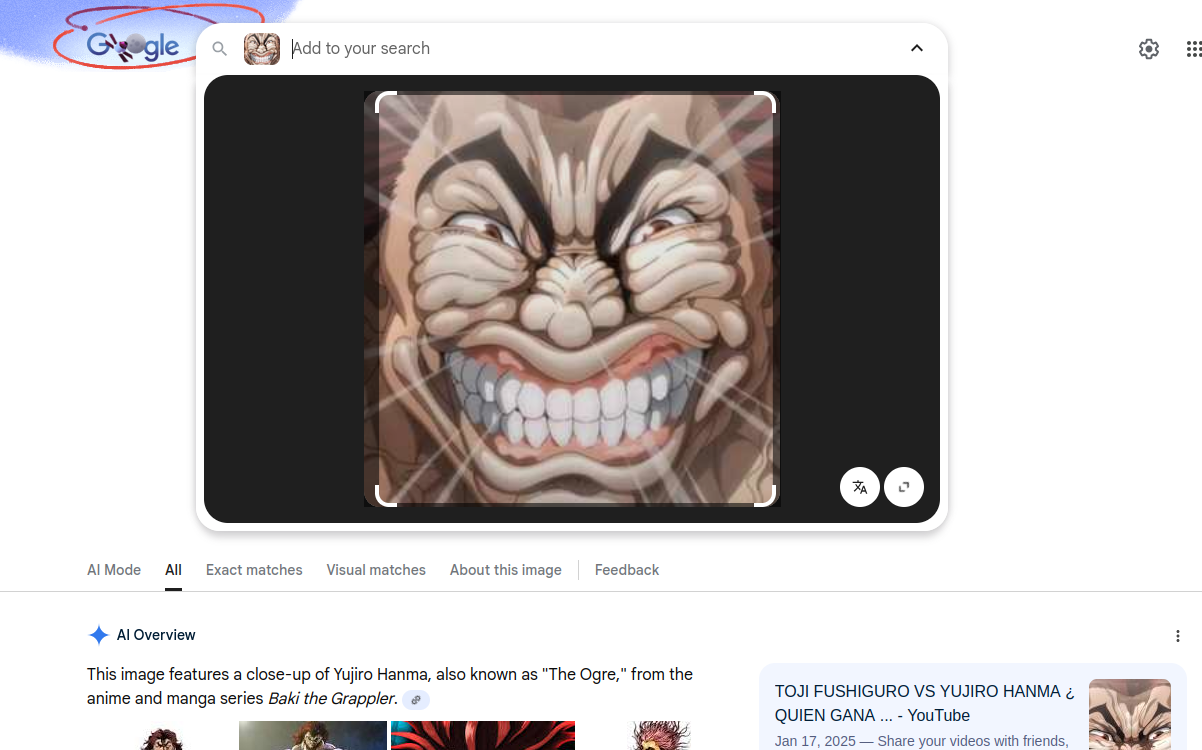Click the top-left crop corner handle
This screenshot has height=750, width=1202.
[386, 102]
